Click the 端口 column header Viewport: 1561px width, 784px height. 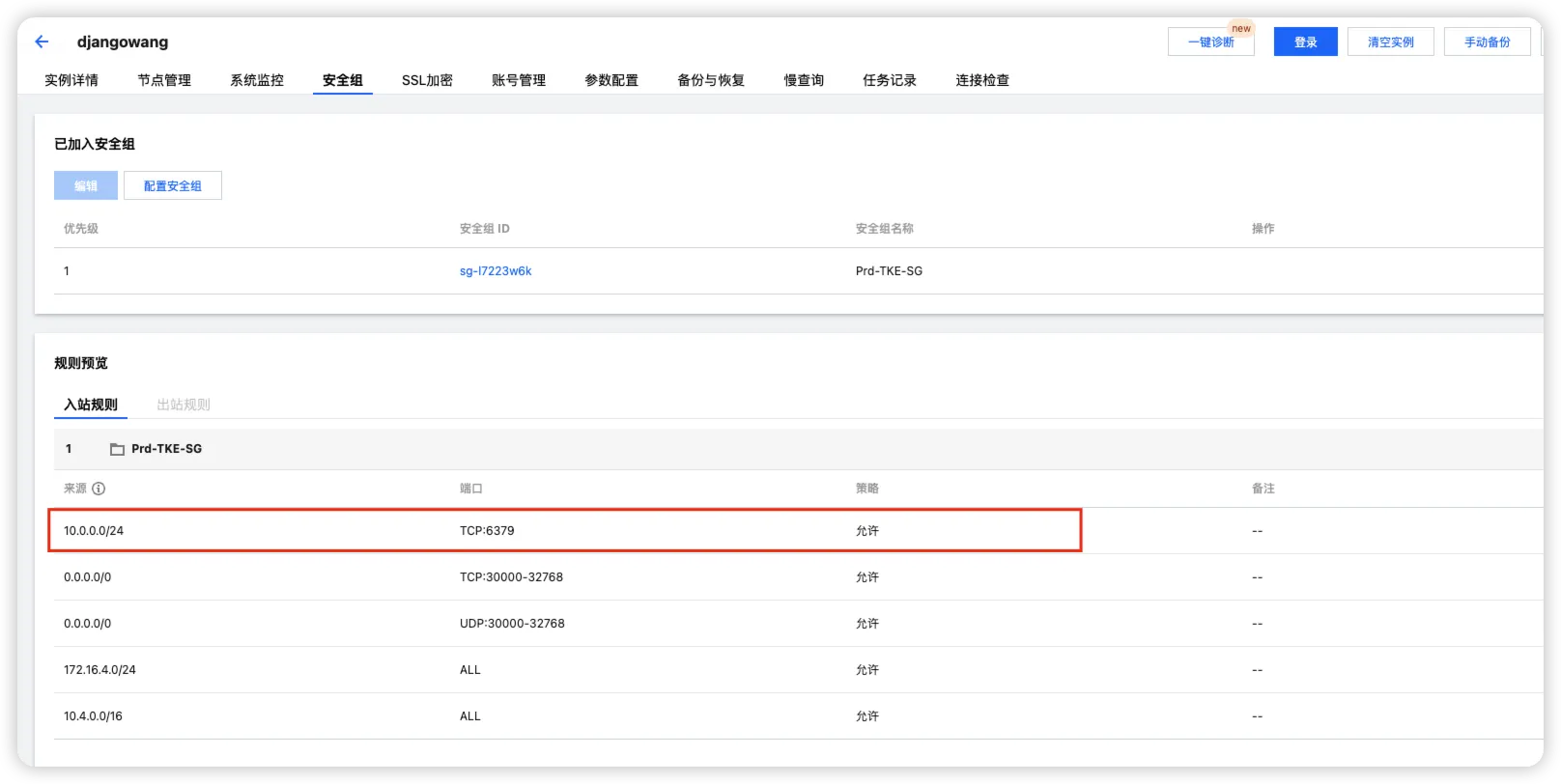(x=471, y=489)
